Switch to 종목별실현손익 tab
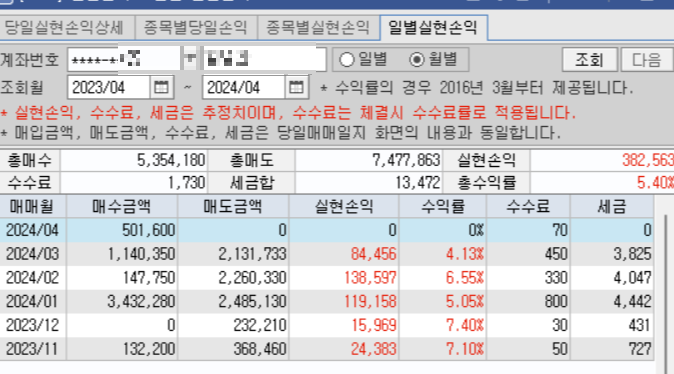 (x=318, y=28)
